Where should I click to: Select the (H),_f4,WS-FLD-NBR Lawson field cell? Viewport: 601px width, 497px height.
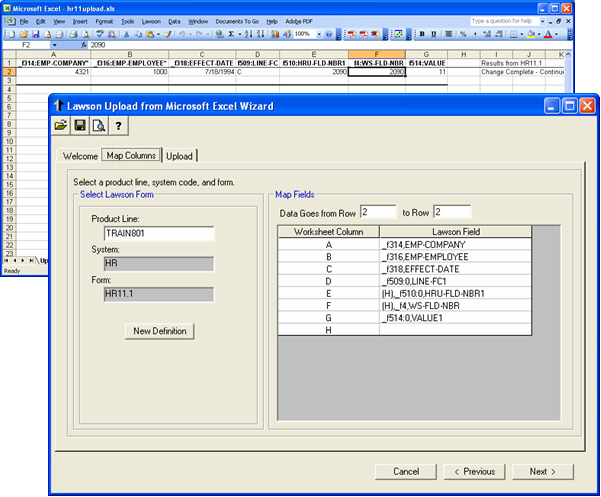455,306
